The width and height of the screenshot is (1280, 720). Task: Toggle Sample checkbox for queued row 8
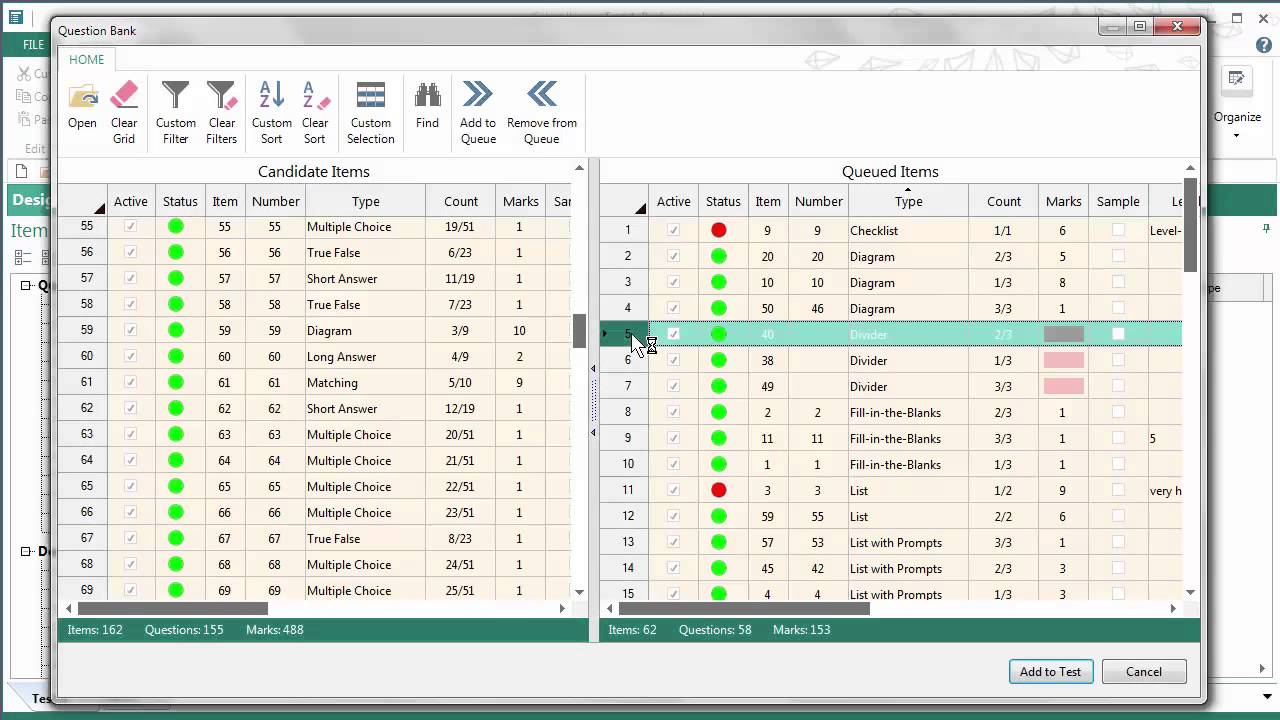[x=1118, y=413]
